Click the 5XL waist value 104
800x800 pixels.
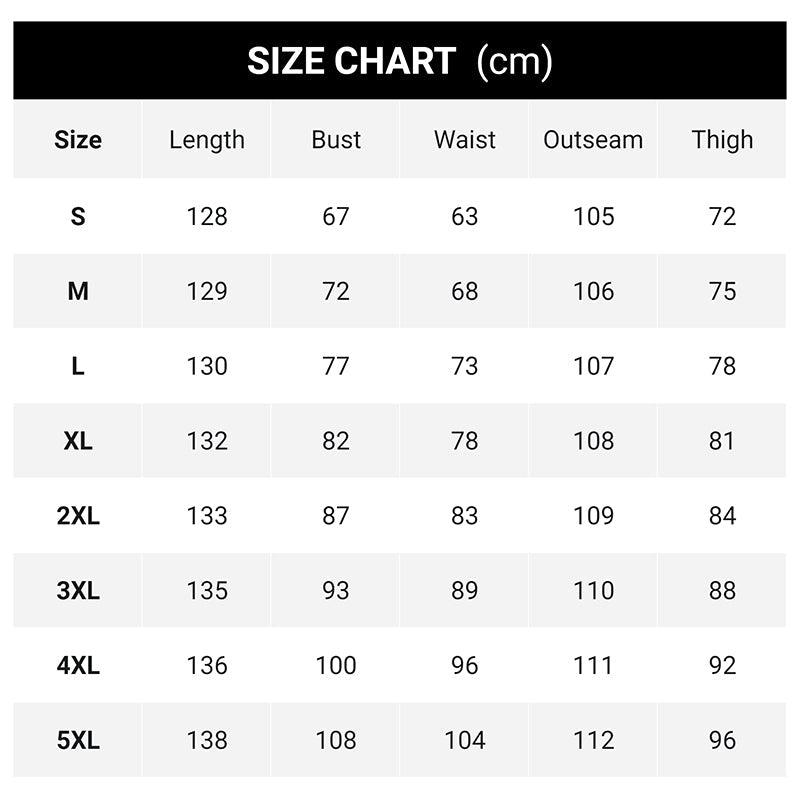pos(465,741)
